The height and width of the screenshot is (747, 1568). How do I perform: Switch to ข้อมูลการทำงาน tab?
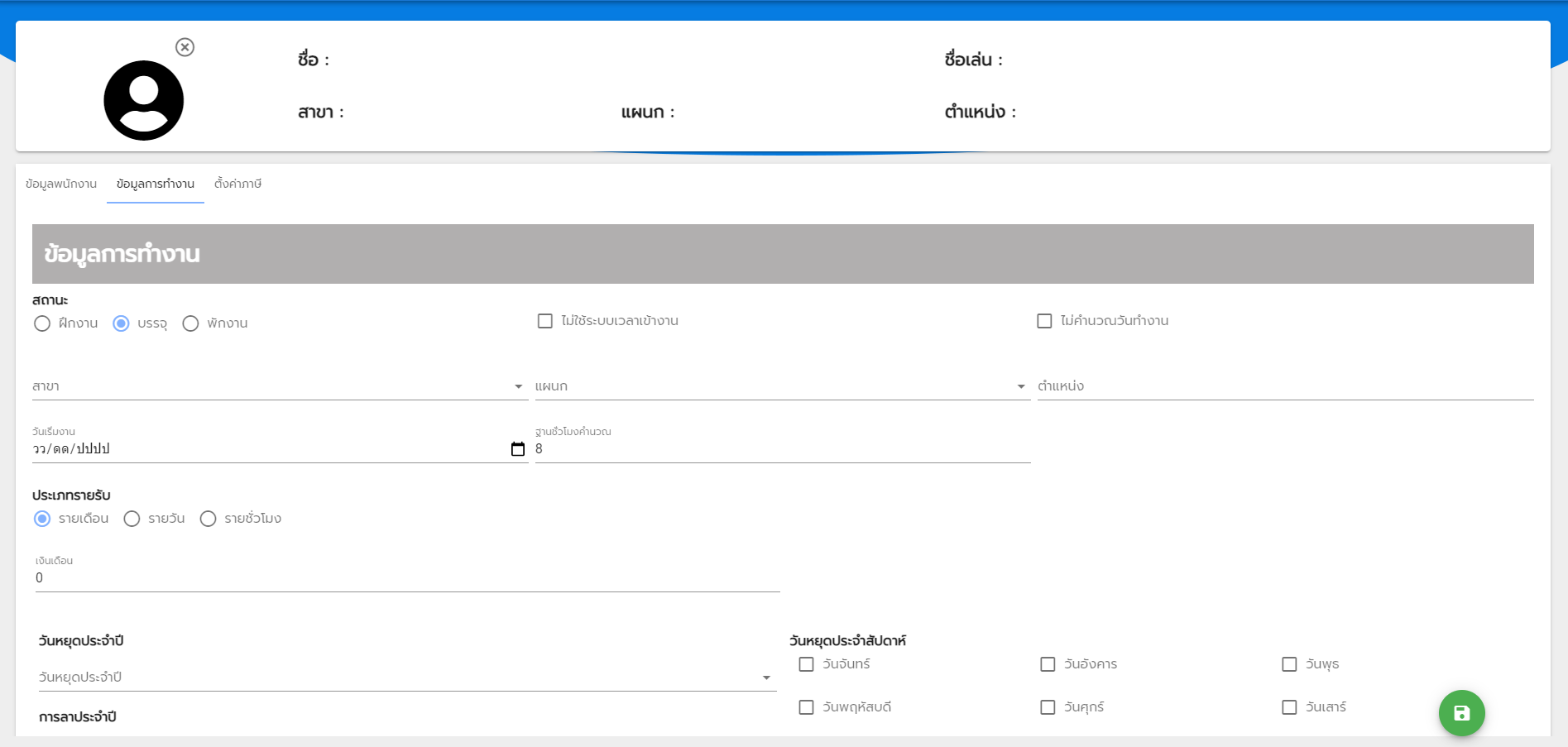click(156, 184)
